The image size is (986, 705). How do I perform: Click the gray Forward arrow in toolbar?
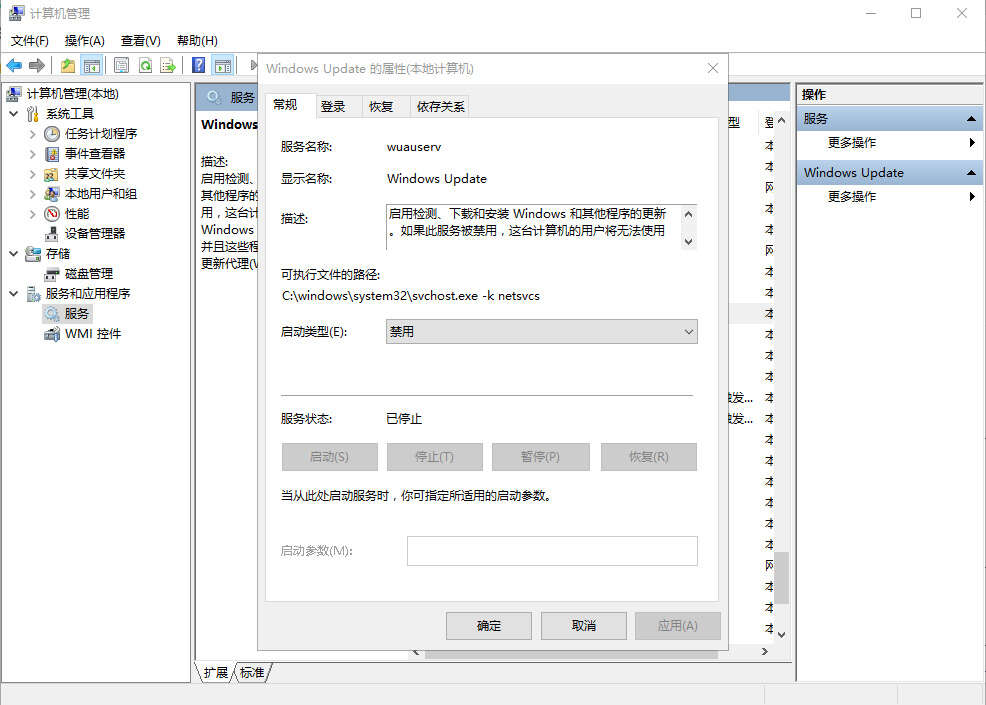coord(37,65)
